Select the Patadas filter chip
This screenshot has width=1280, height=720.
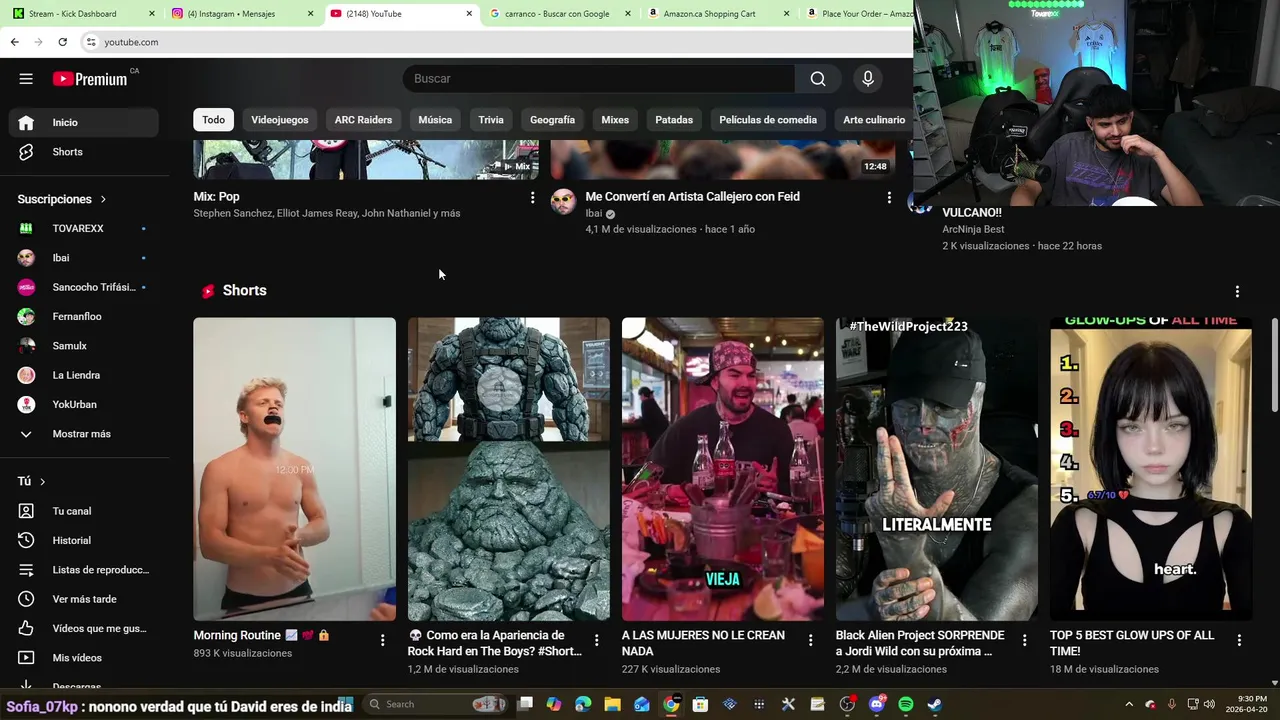click(674, 120)
